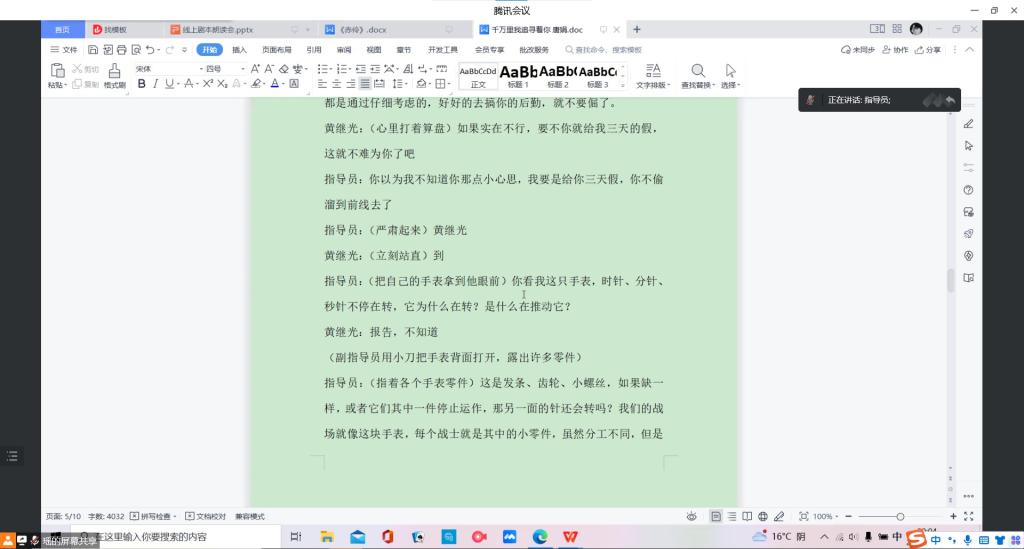
Task: Toggle eye-protection mode icon in status bar
Action: 691,516
